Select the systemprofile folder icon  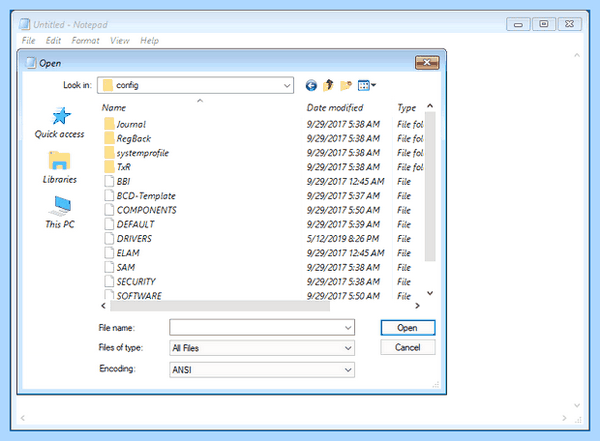click(x=109, y=153)
